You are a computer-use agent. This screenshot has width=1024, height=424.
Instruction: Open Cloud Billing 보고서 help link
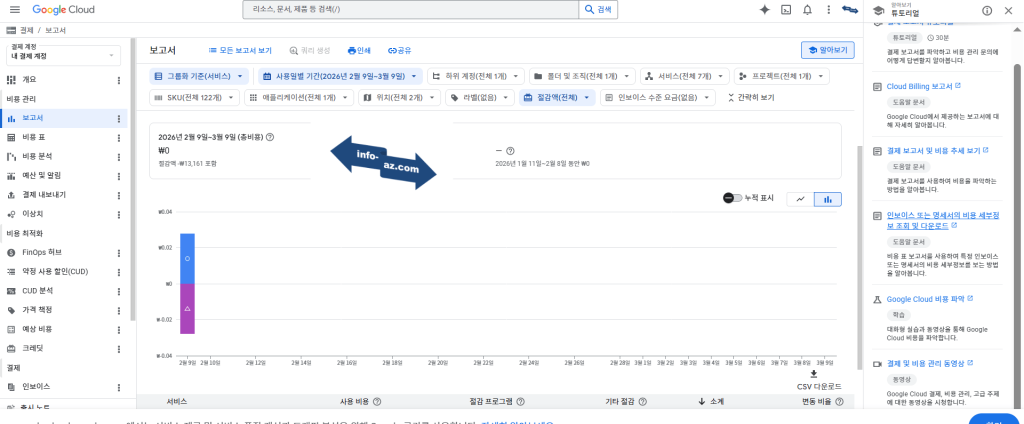click(x=923, y=86)
